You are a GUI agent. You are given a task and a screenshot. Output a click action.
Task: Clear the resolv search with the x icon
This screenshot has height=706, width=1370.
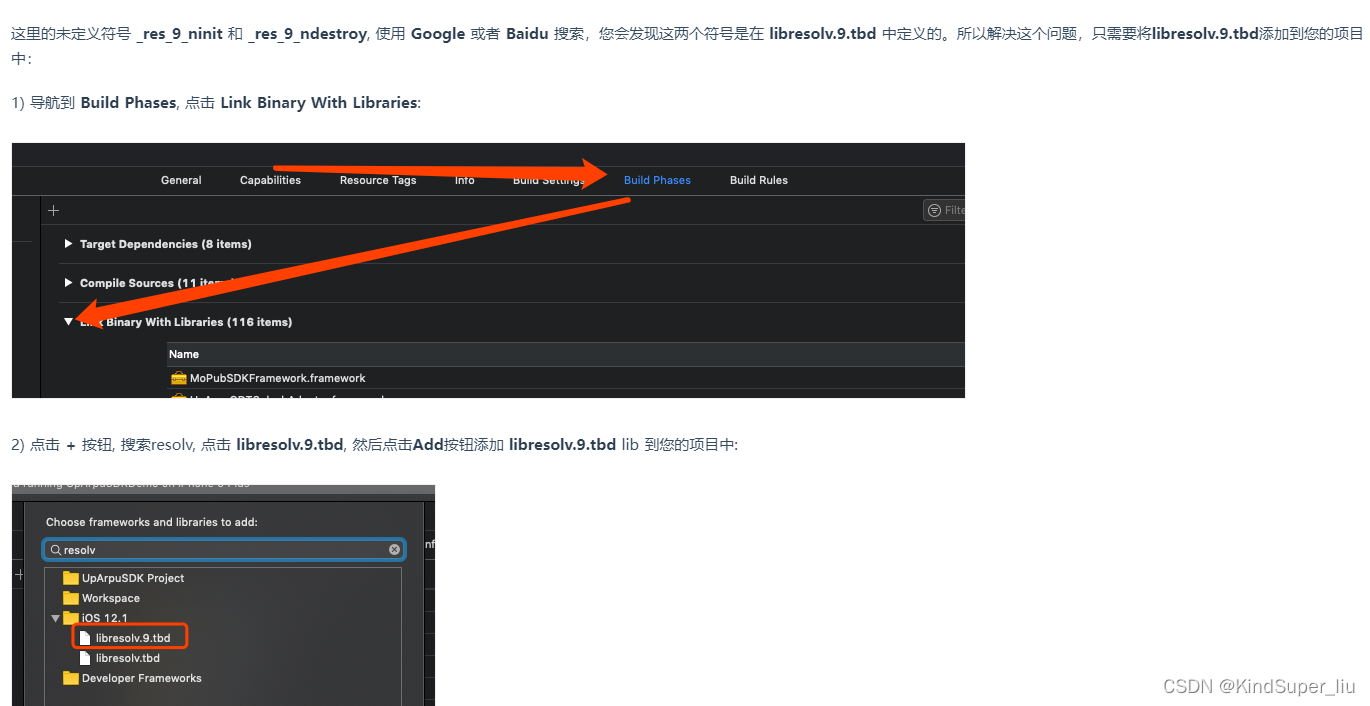tap(395, 550)
